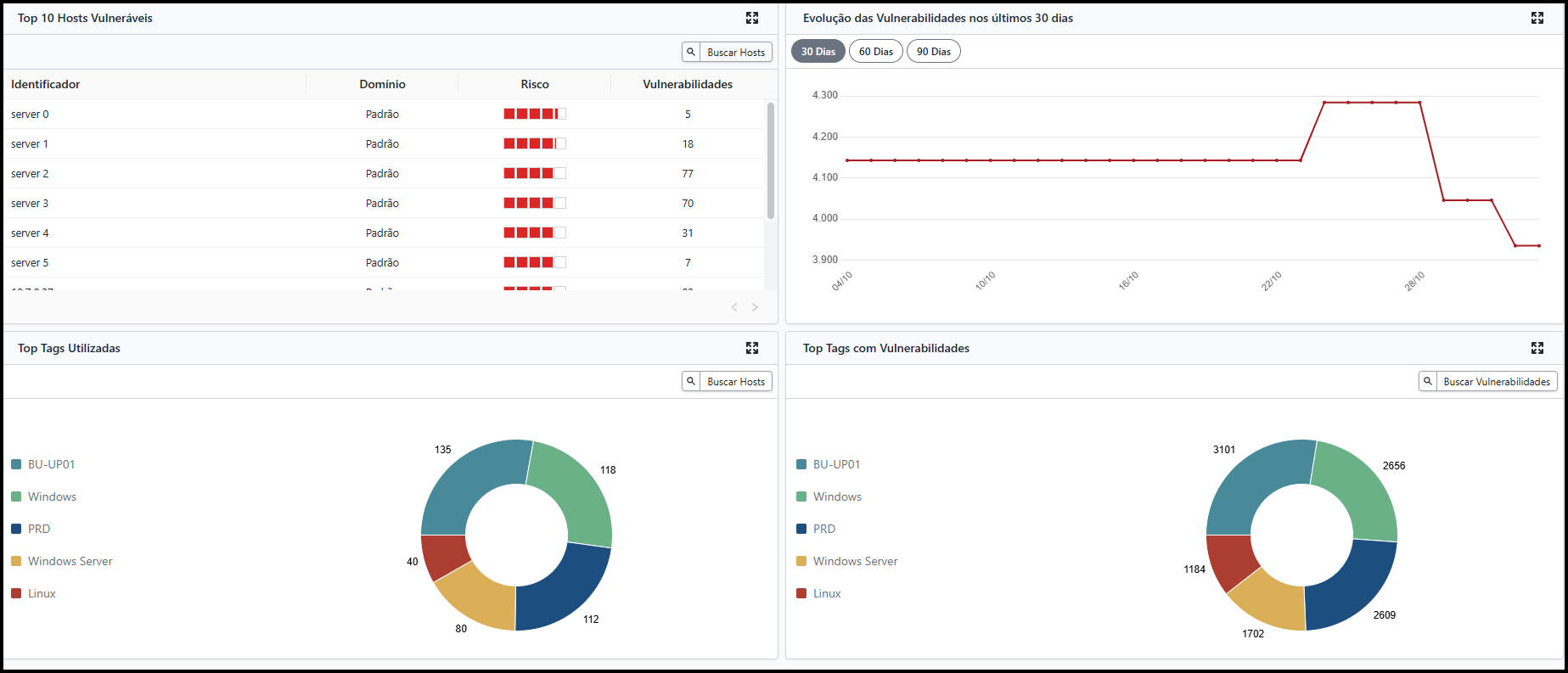The width and height of the screenshot is (1568, 673).
Task: Click the search icon in Top 10 Hosts
Action: 691,52
